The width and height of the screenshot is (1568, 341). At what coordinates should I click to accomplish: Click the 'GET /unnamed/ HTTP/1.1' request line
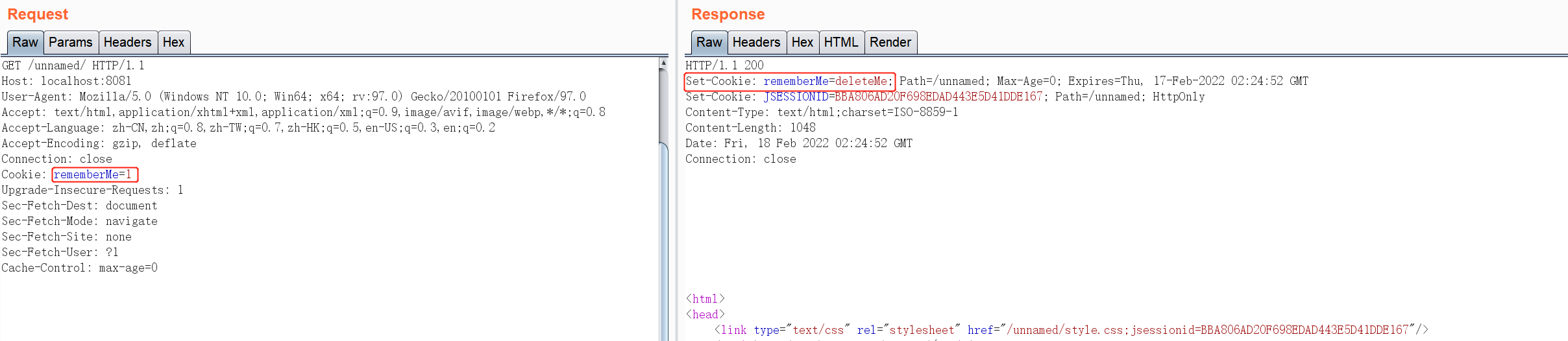[73, 65]
